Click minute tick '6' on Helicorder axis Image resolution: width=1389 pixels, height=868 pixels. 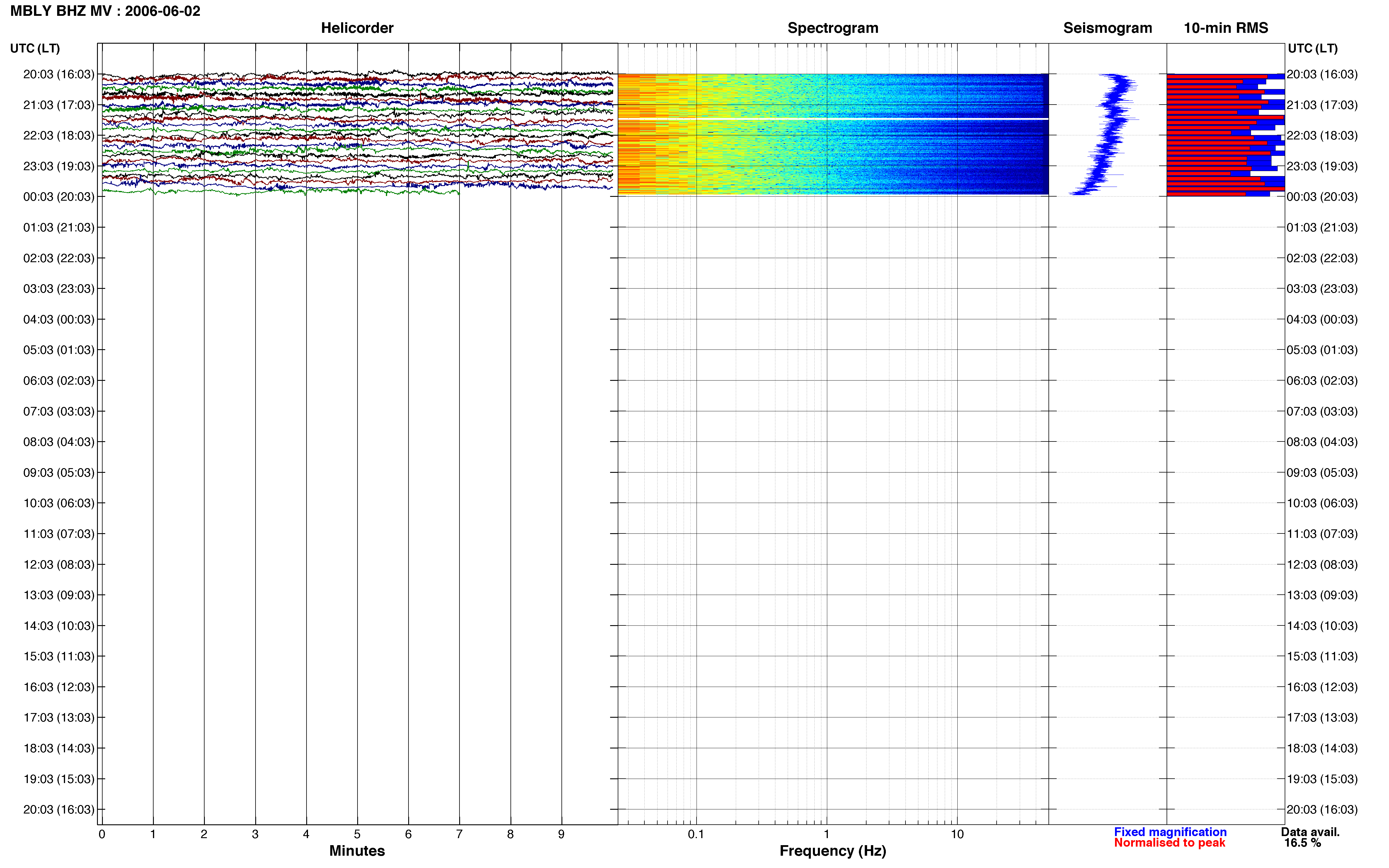click(408, 834)
